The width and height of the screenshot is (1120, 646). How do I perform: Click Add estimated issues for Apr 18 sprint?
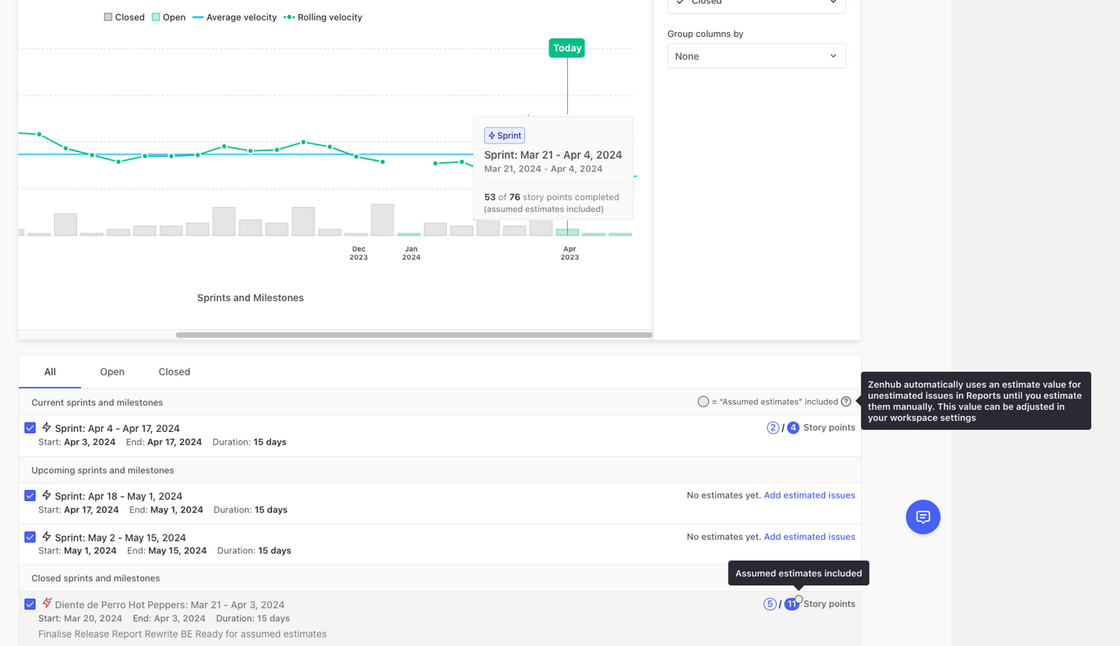coord(809,495)
